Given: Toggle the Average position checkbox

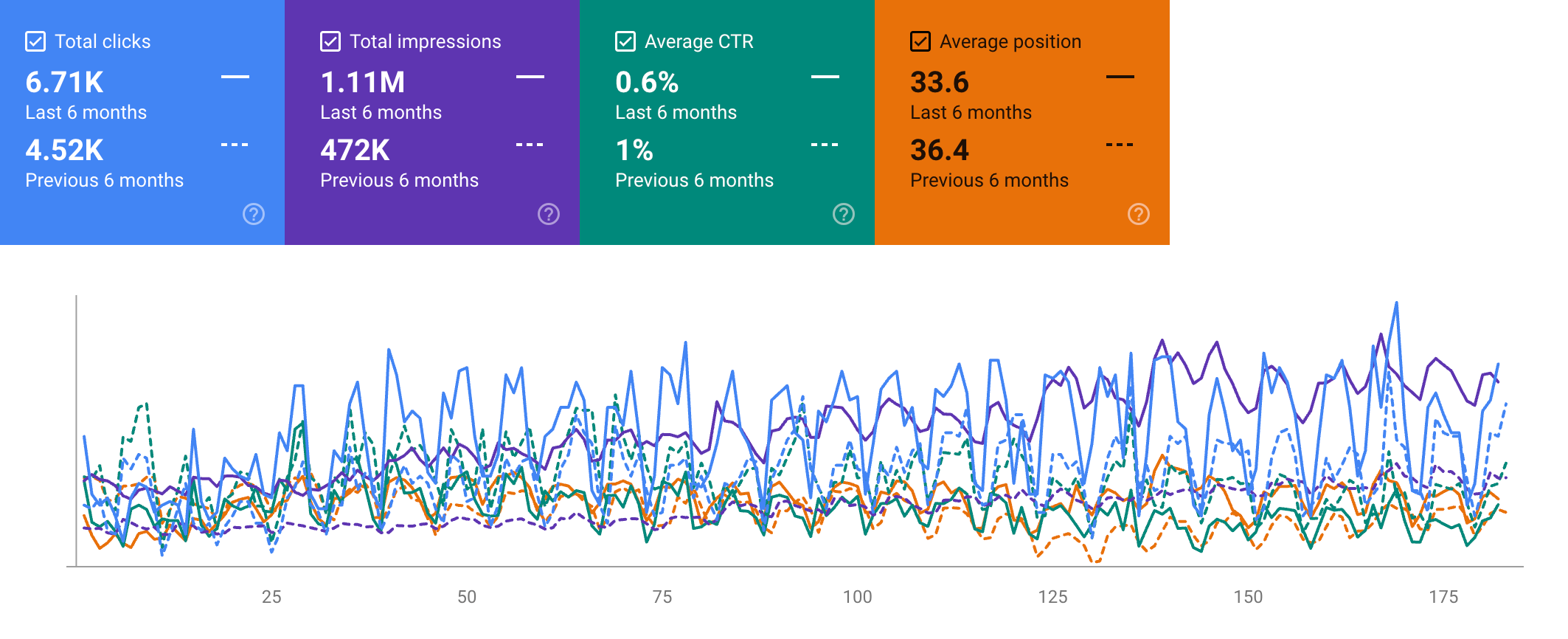Looking at the screenshot, I should (920, 41).
